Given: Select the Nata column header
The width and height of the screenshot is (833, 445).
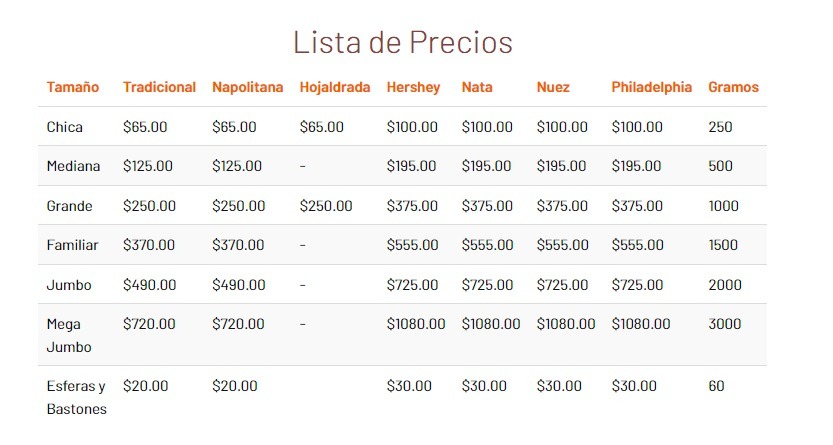Looking at the screenshot, I should click(477, 87).
